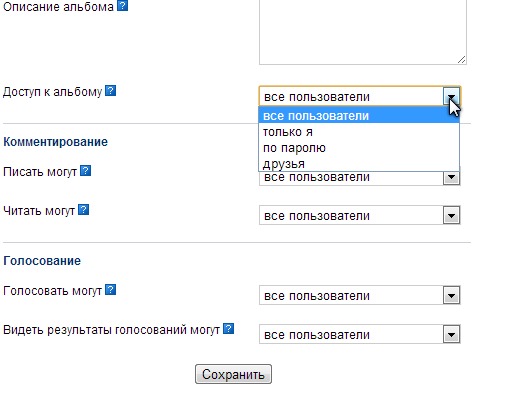The width and height of the screenshot is (522, 407).
Task: Open help icon beside Описание альбома
Action: (x=123, y=5)
